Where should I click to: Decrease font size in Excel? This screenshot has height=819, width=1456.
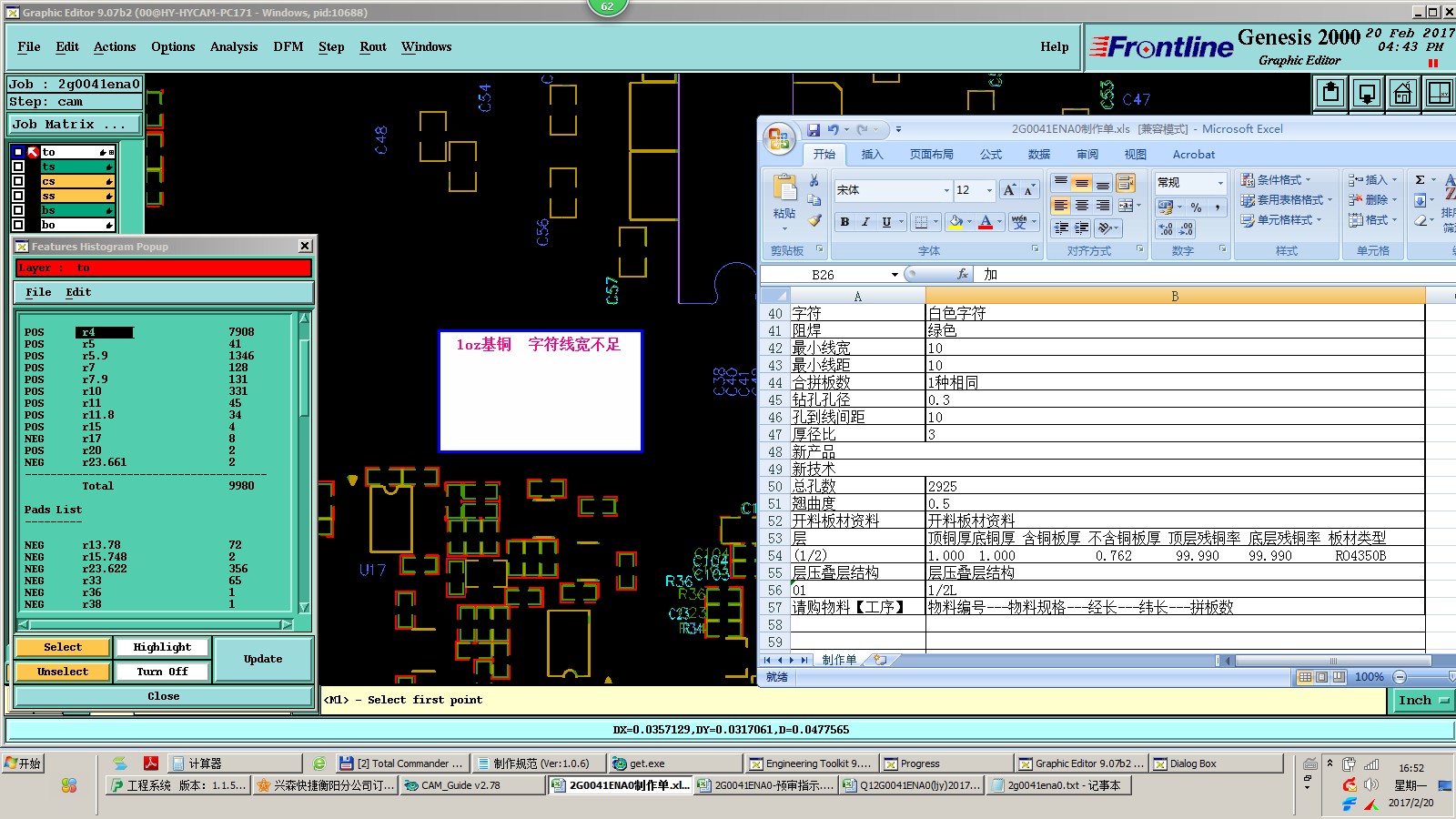pos(1028,190)
